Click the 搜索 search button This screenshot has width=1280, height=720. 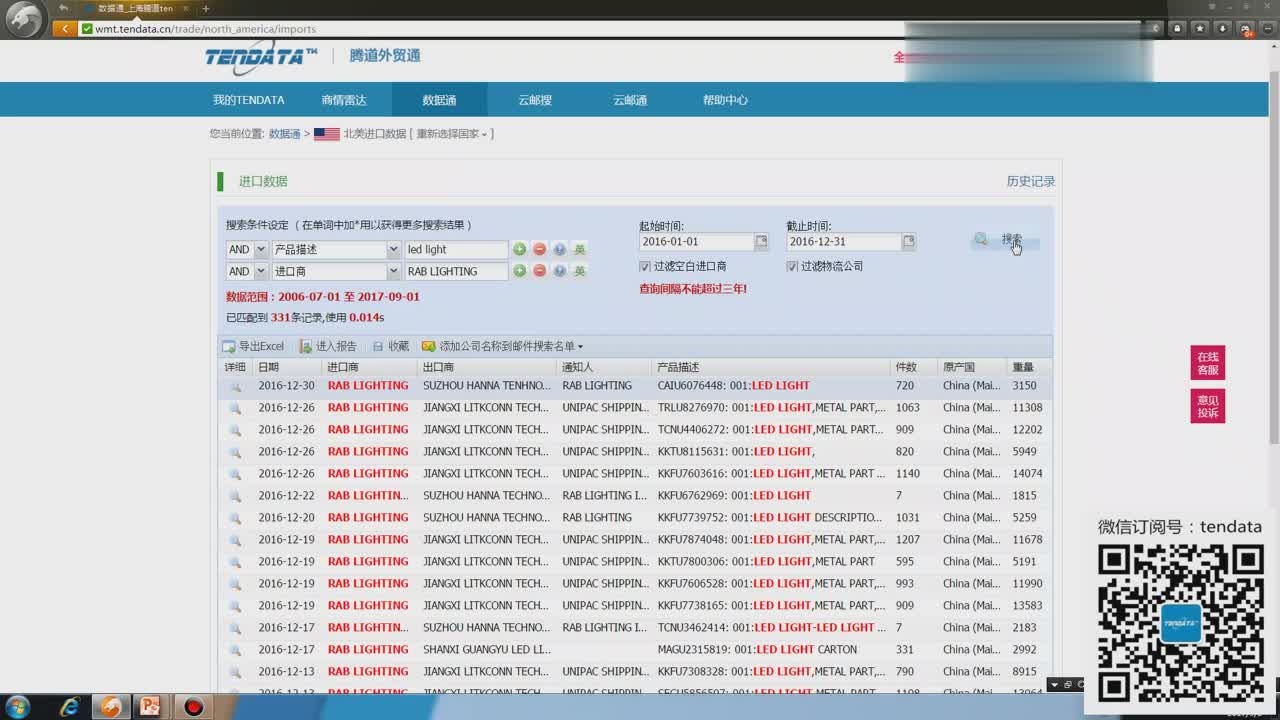coord(1004,240)
